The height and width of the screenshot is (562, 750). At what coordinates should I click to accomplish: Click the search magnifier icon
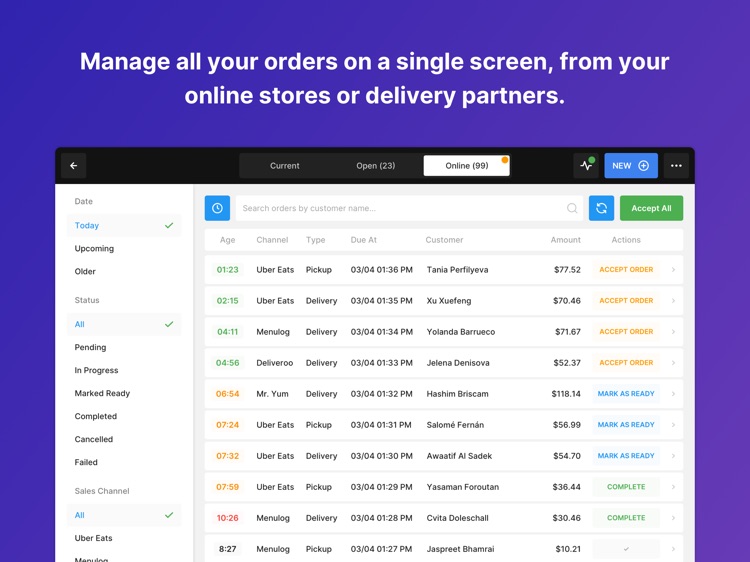click(x=572, y=208)
